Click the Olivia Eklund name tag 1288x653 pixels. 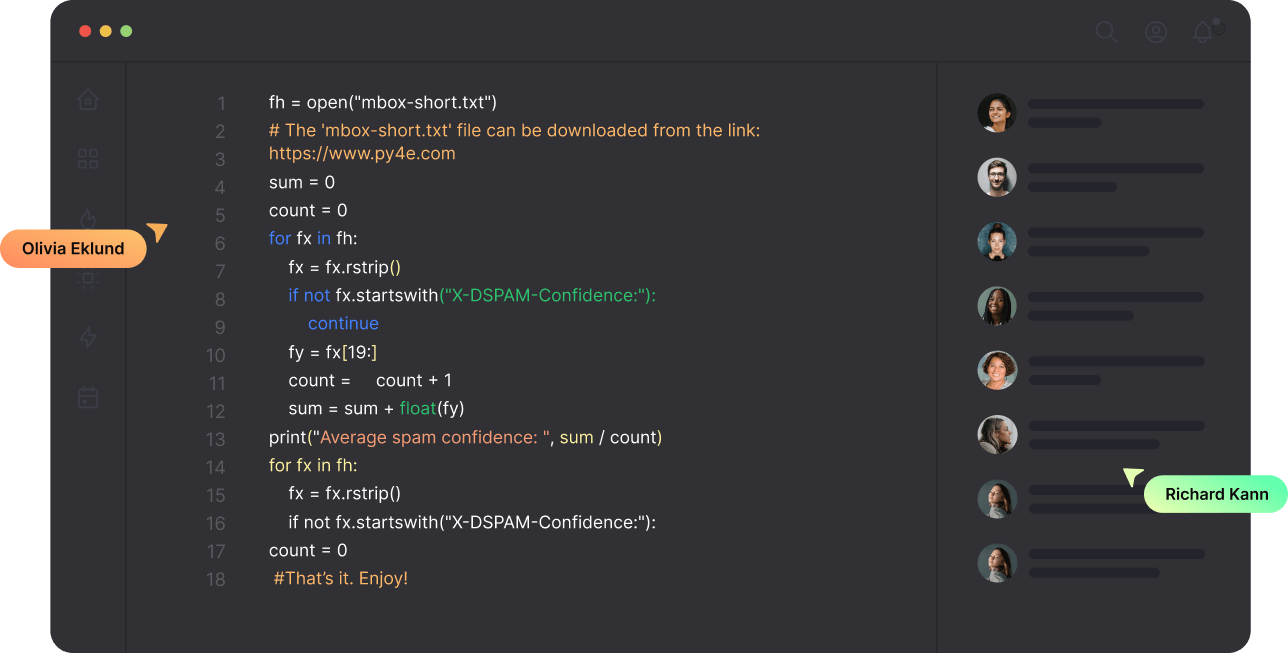coord(73,249)
